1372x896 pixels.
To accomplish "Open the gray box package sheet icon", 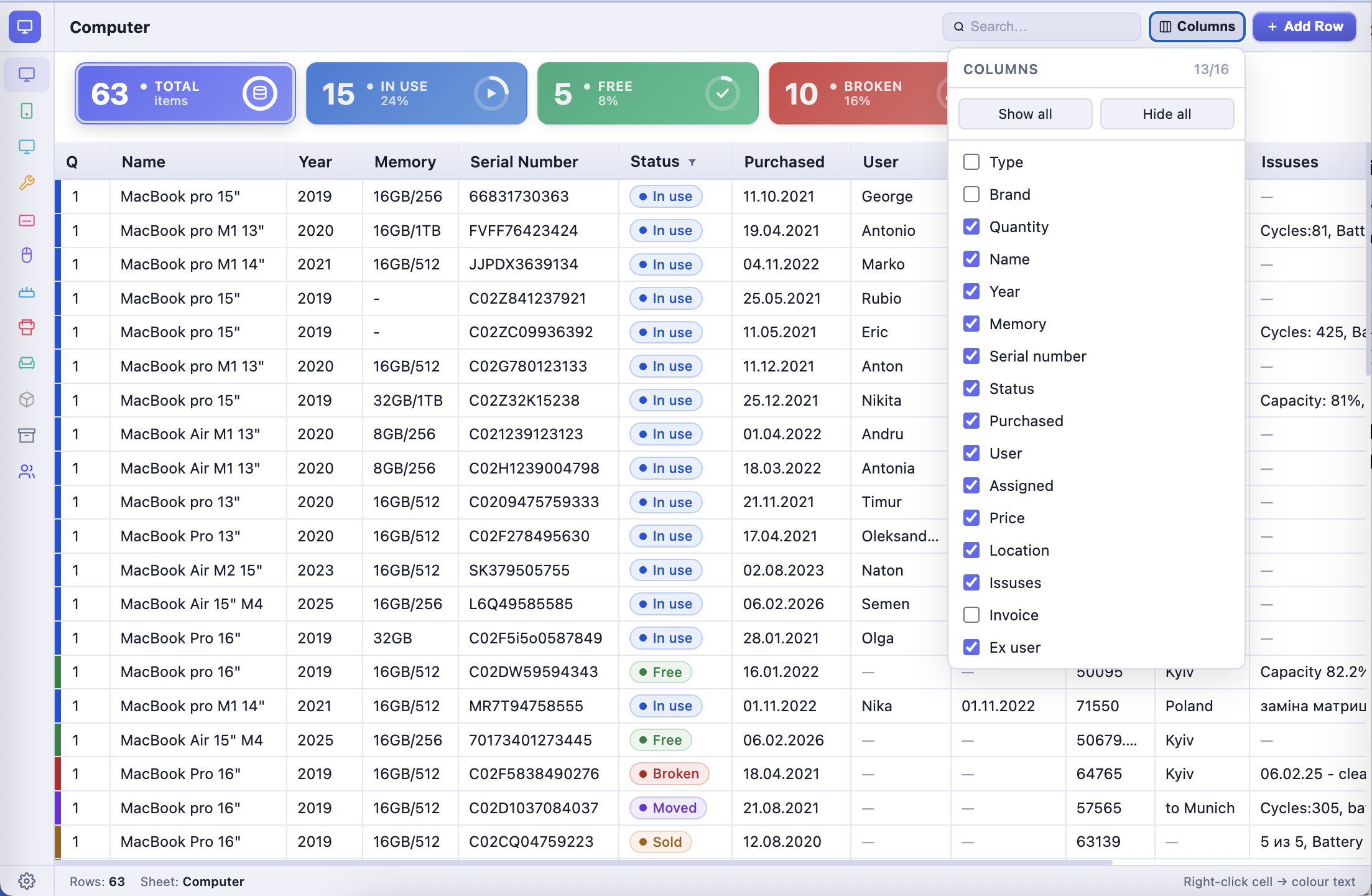I will pyautogui.click(x=27, y=399).
